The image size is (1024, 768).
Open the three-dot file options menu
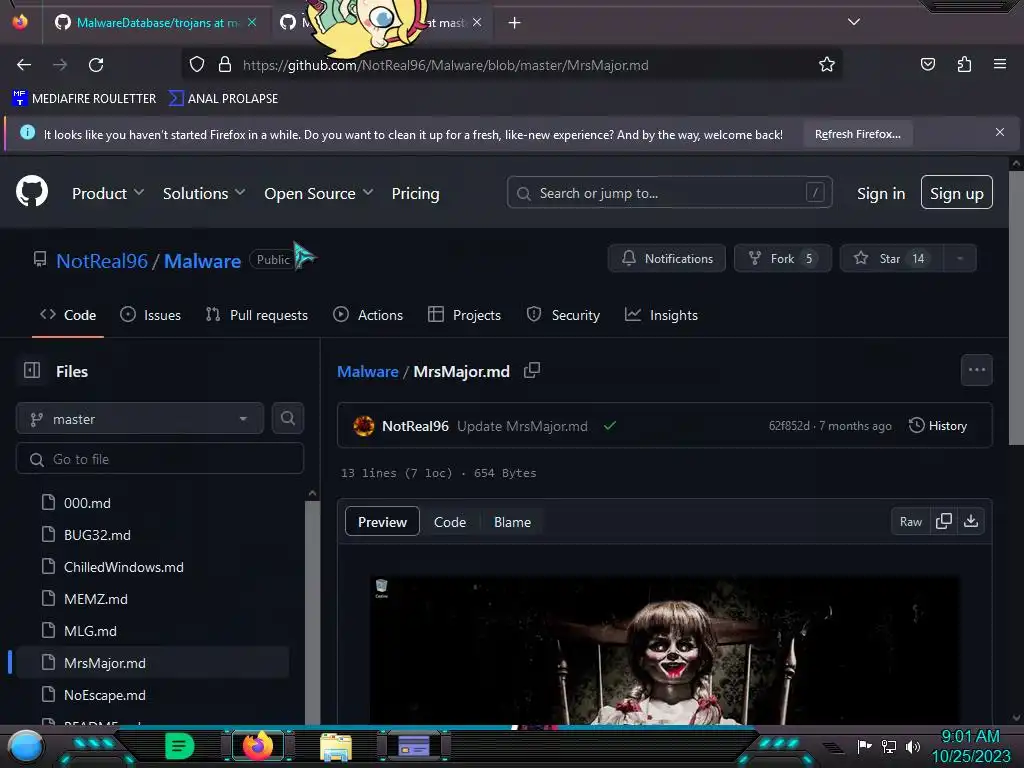(x=976, y=370)
